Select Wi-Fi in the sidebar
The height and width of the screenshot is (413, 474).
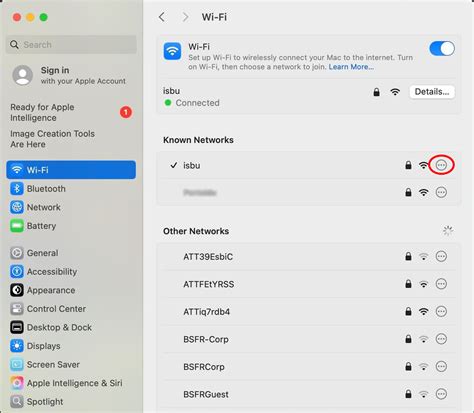coord(71,170)
